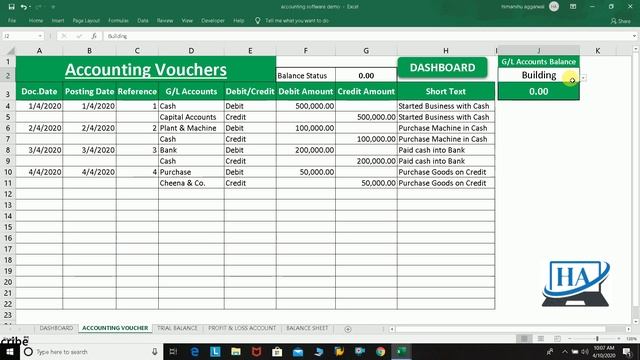Expand the formula bar chevron

coord(634,36)
